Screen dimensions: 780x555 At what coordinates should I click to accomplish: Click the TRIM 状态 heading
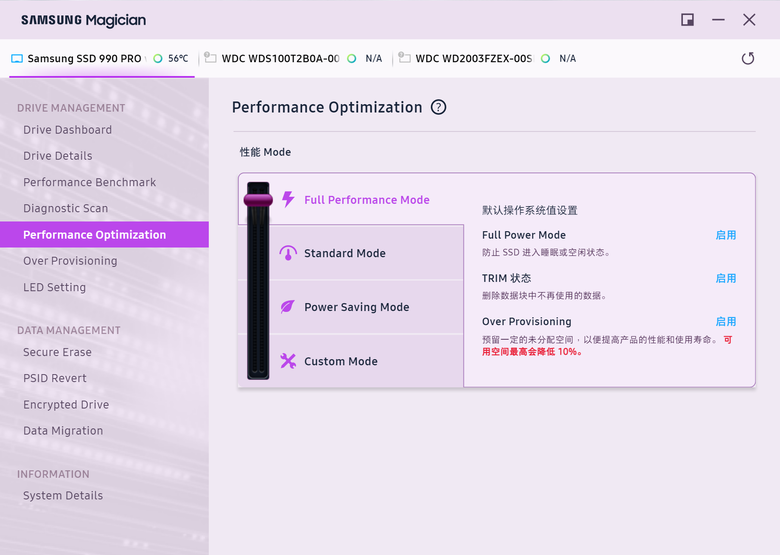point(506,278)
